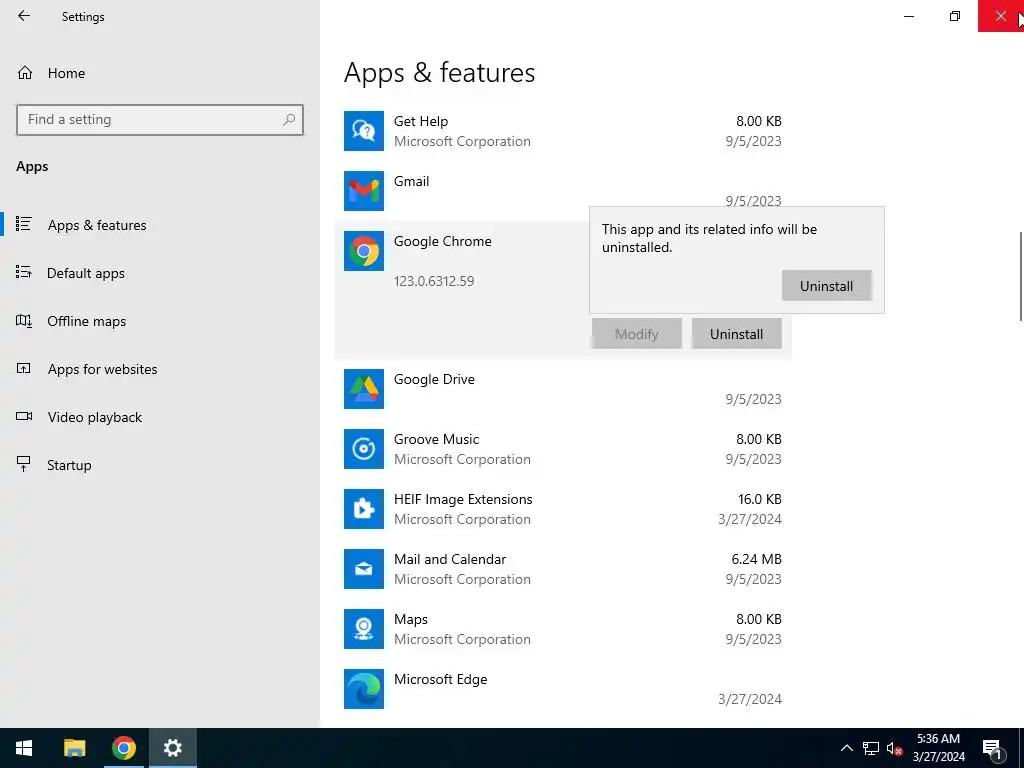Click the Video playback sidebar icon
Image resolution: width=1024 pixels, height=768 pixels.
click(x=24, y=417)
